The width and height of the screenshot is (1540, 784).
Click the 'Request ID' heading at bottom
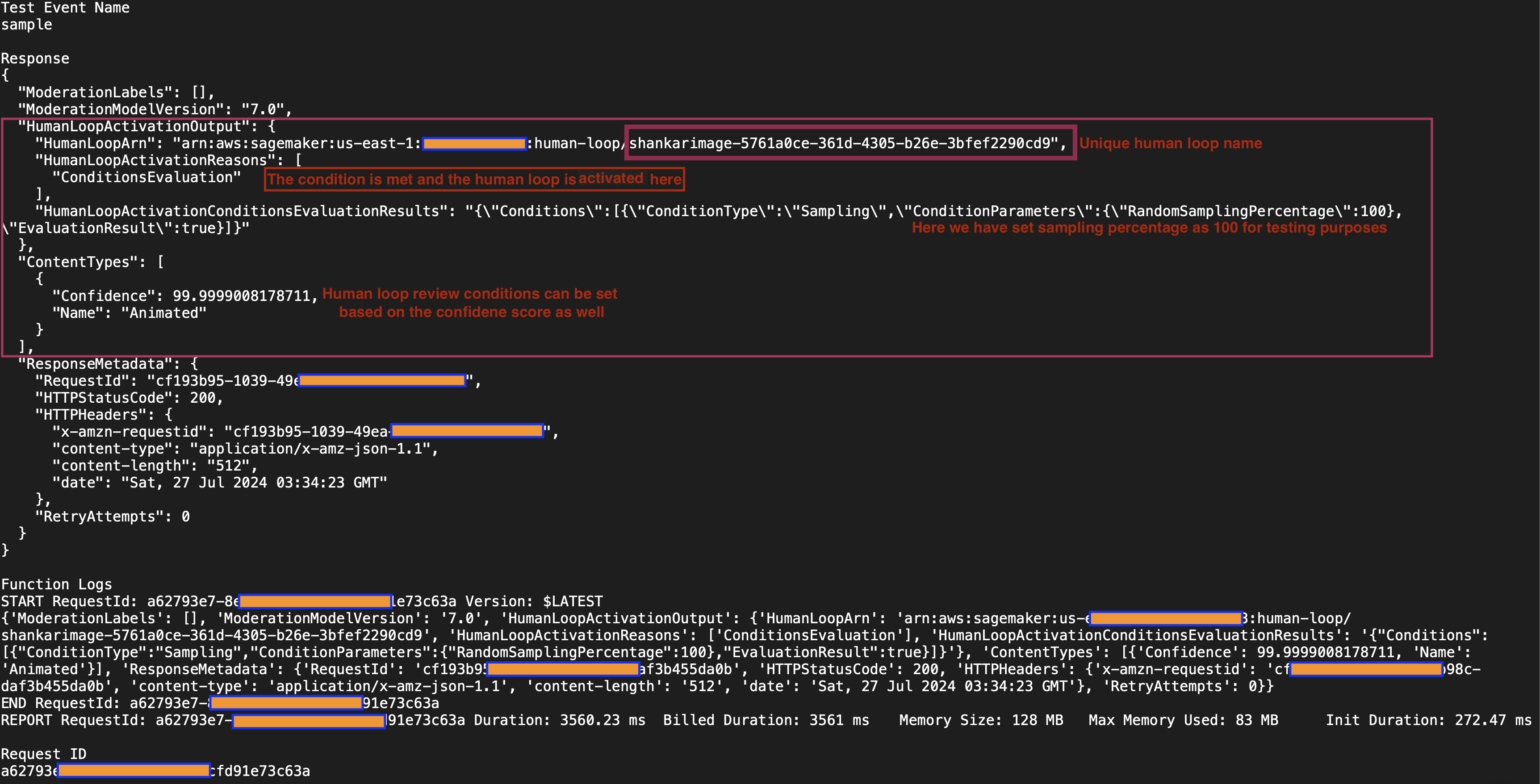click(x=44, y=754)
